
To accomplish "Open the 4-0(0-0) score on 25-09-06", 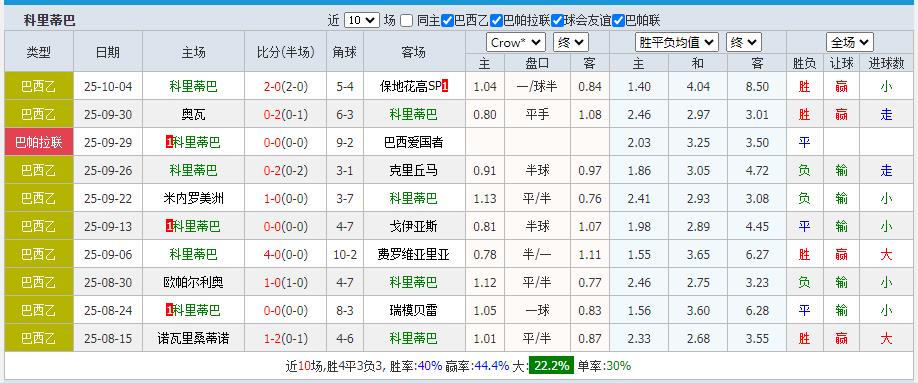I will pos(285,255).
